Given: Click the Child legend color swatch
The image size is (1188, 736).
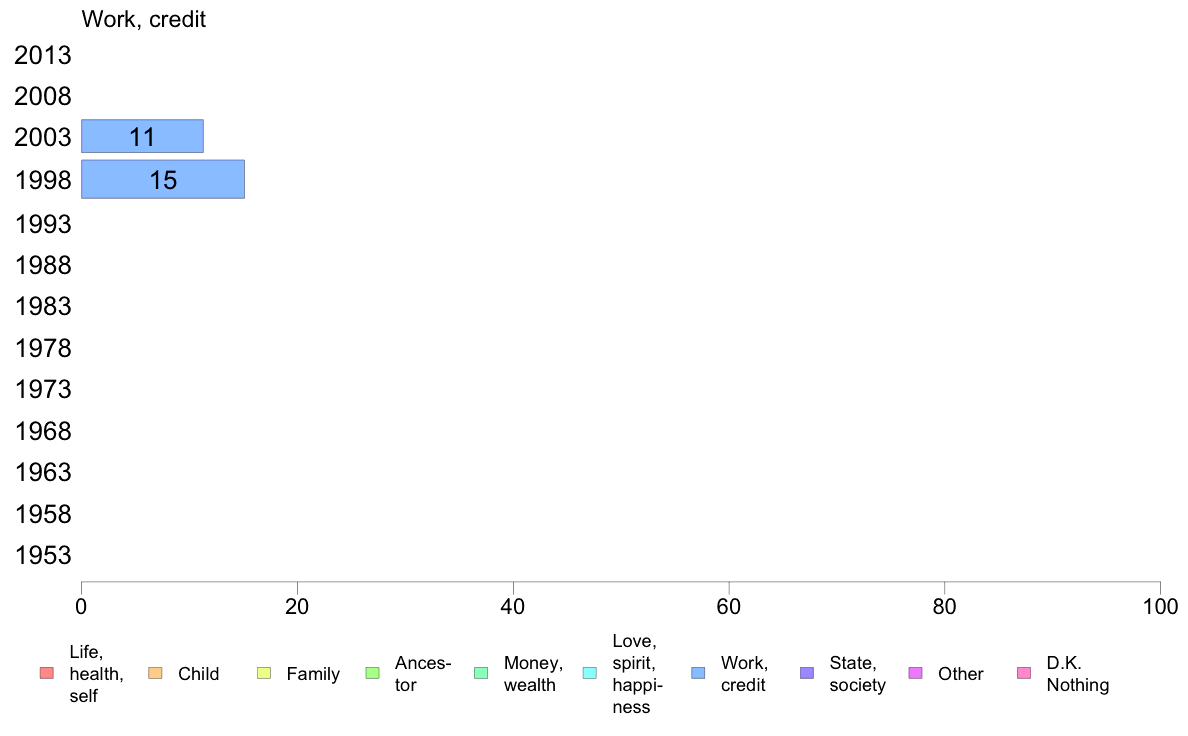Looking at the screenshot, I should [x=154, y=673].
